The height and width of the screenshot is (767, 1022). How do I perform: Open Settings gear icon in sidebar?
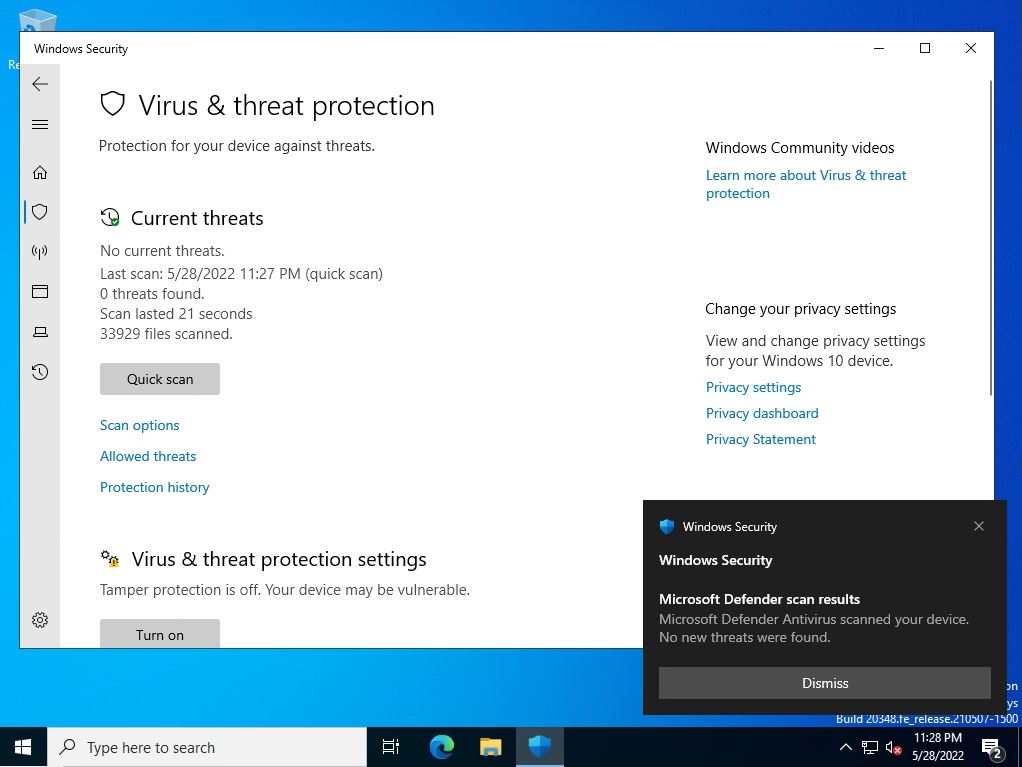click(x=40, y=620)
